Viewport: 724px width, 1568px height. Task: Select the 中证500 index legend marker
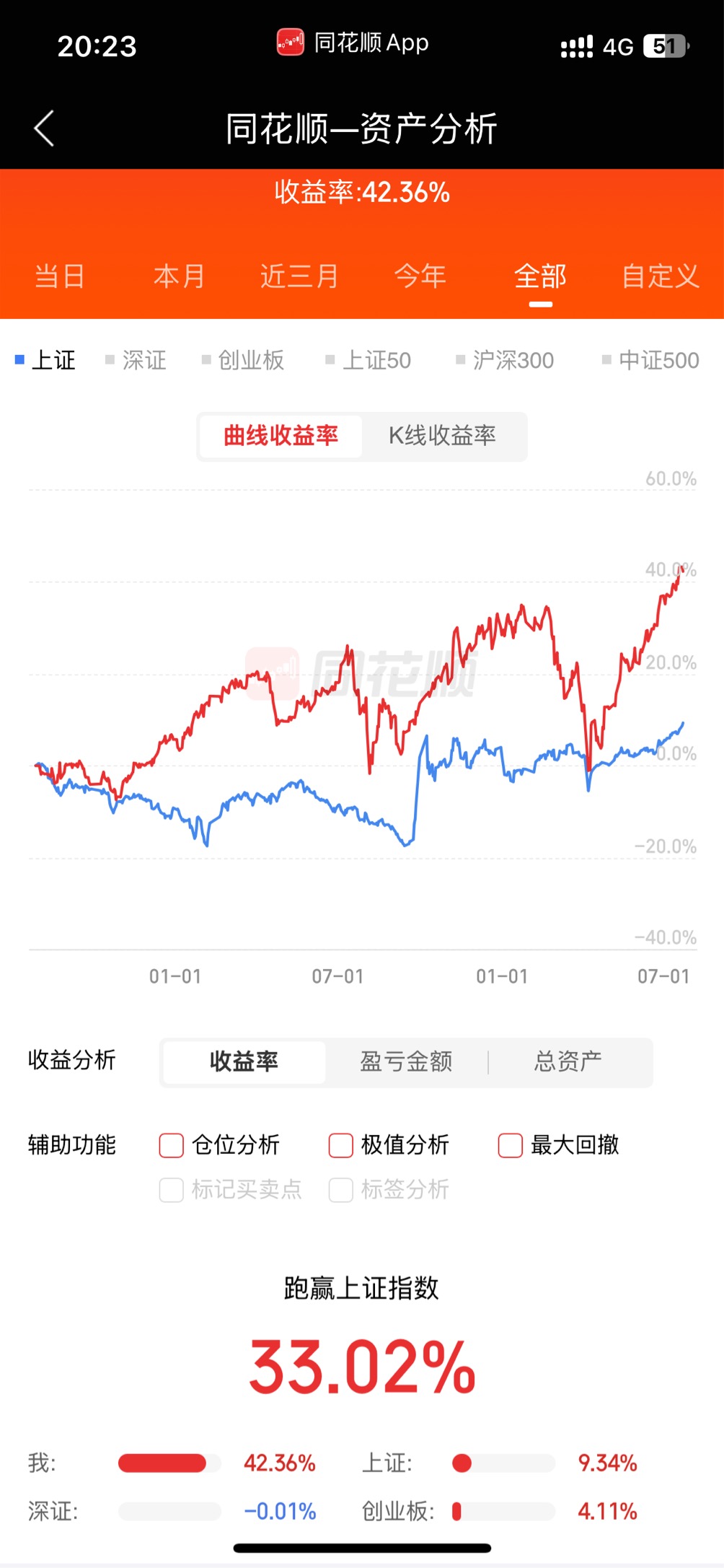(607, 359)
